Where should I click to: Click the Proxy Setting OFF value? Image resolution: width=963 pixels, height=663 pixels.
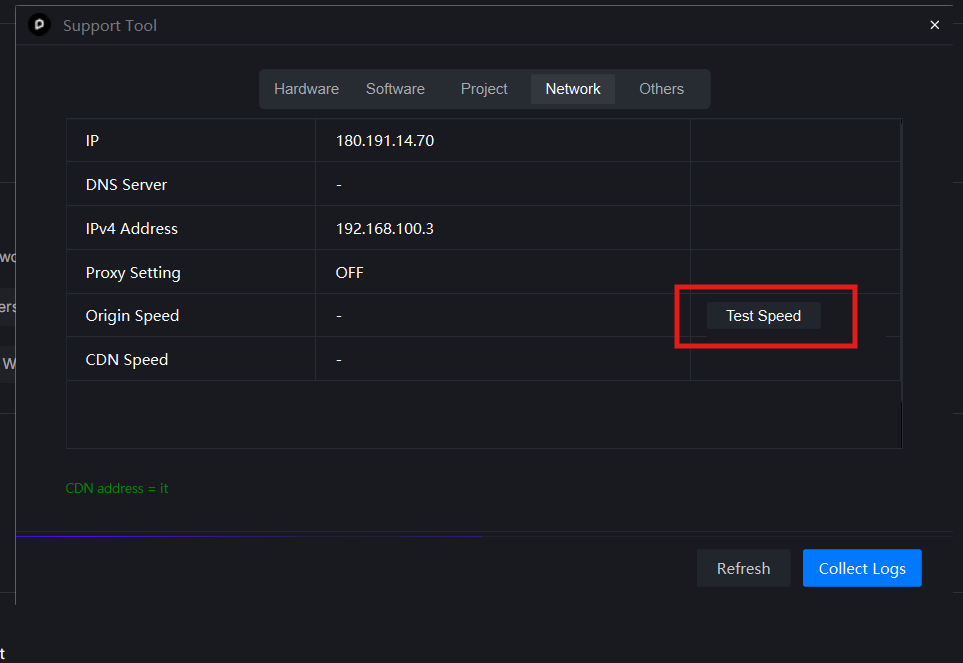point(350,273)
